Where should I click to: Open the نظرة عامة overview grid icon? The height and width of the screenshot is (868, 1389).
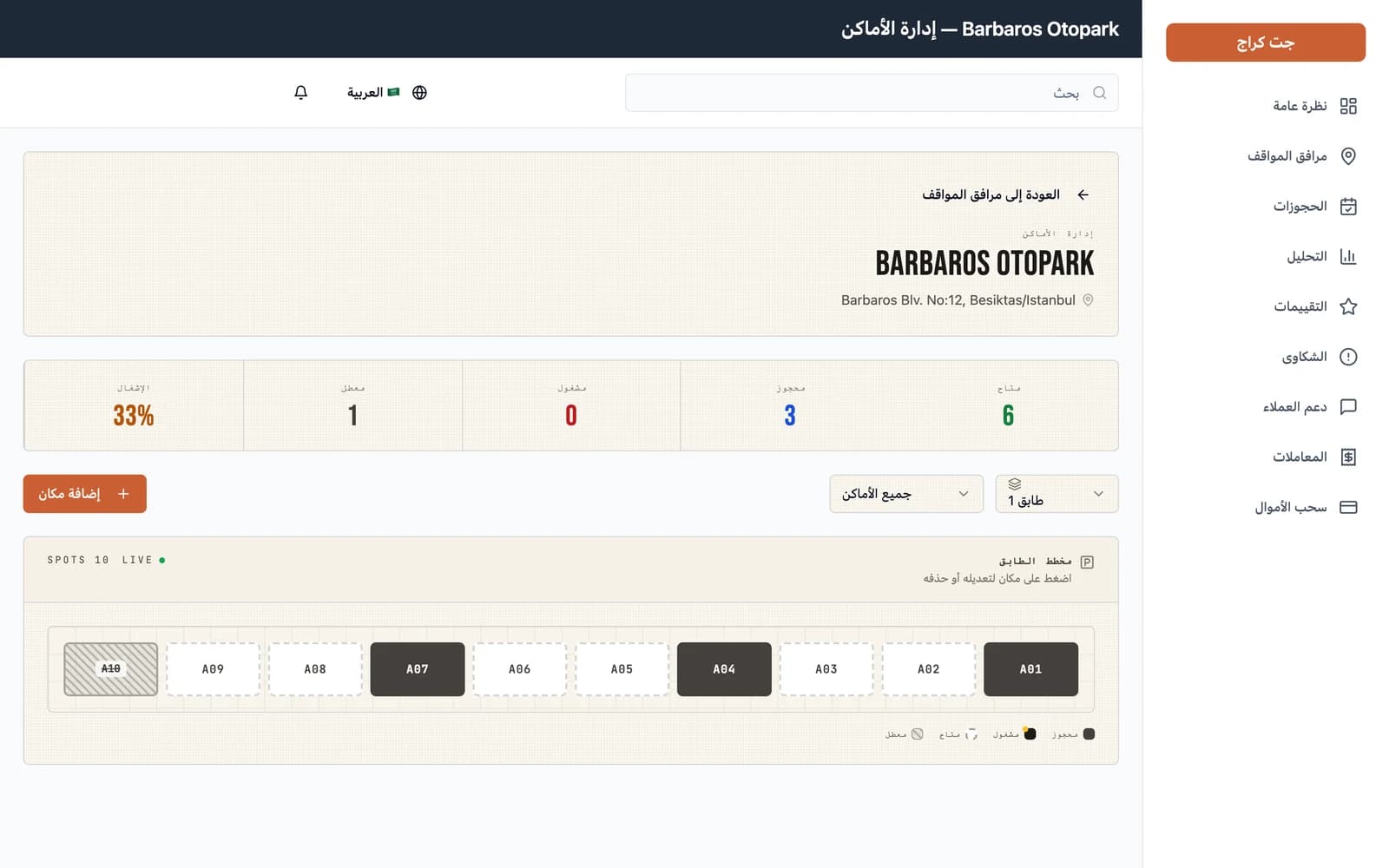[x=1348, y=106]
